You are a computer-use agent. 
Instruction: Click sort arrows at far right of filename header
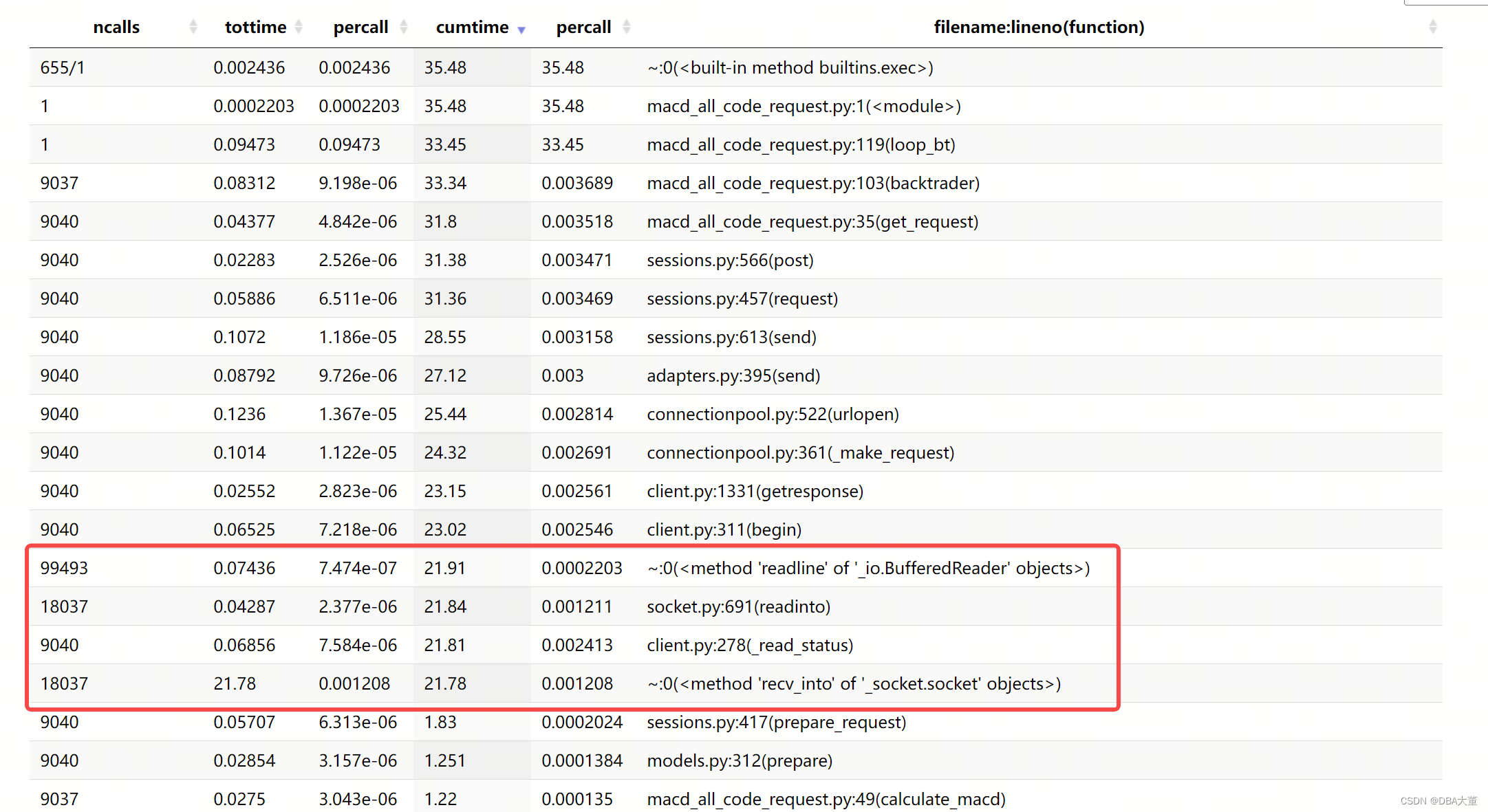coord(1432,27)
